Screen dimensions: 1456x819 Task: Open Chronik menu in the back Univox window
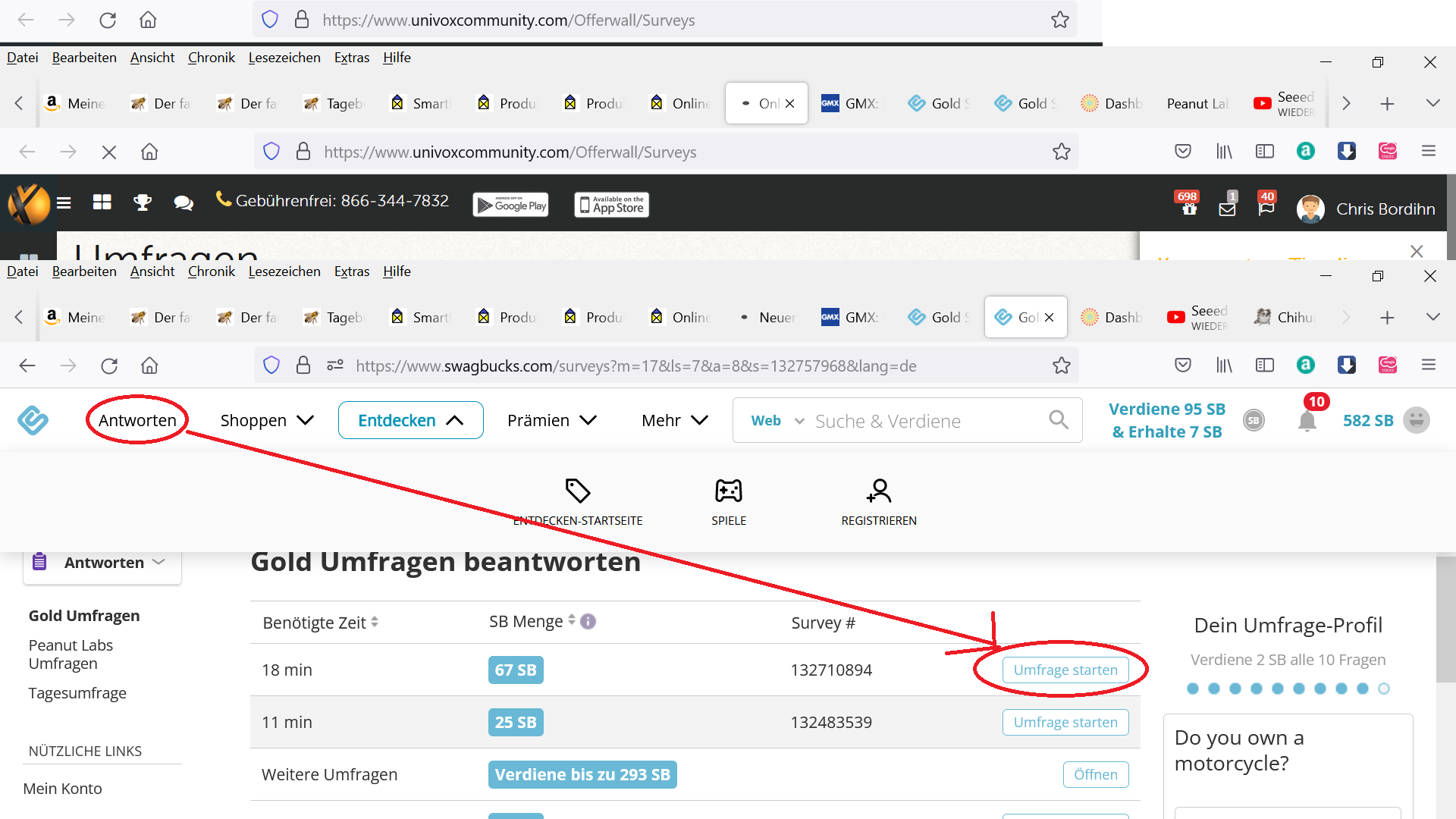(x=212, y=57)
